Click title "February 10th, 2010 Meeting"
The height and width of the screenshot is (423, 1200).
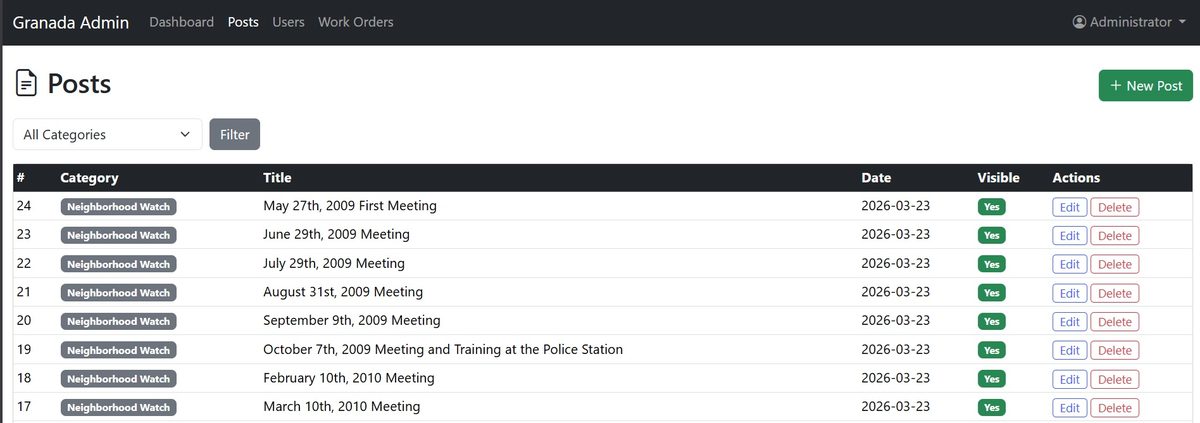click(x=349, y=378)
